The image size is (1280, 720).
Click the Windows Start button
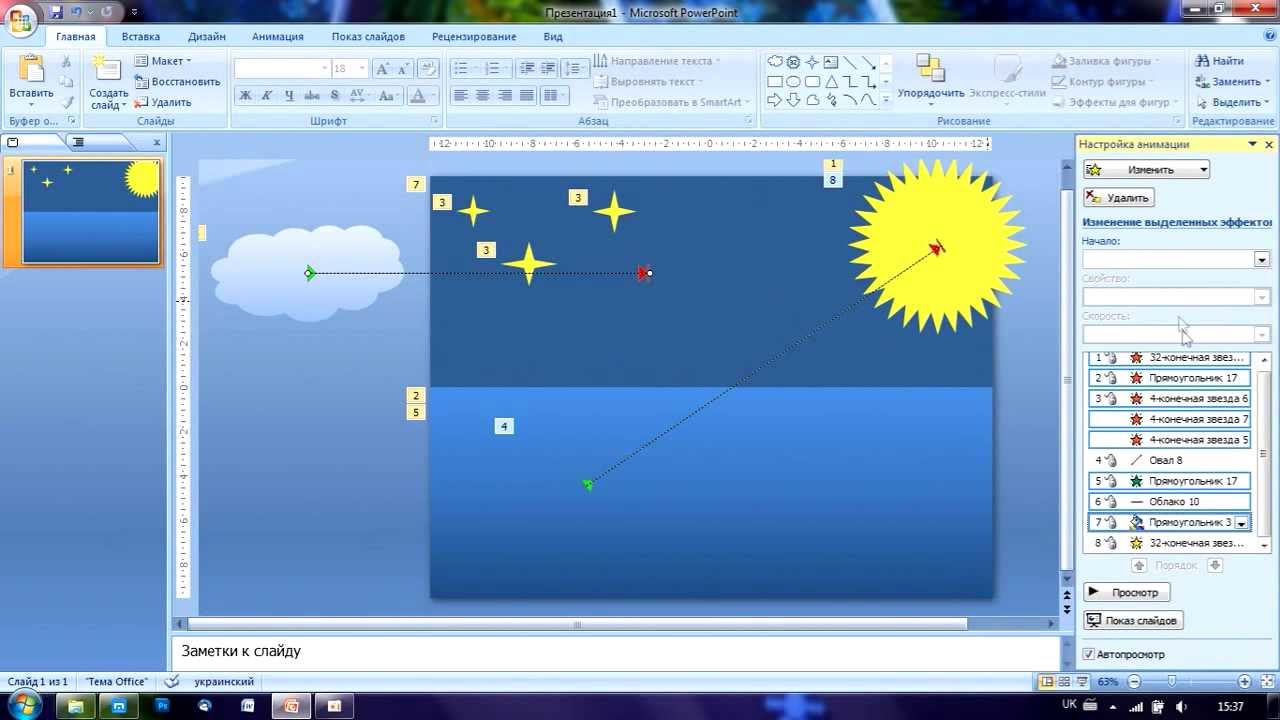[26, 706]
